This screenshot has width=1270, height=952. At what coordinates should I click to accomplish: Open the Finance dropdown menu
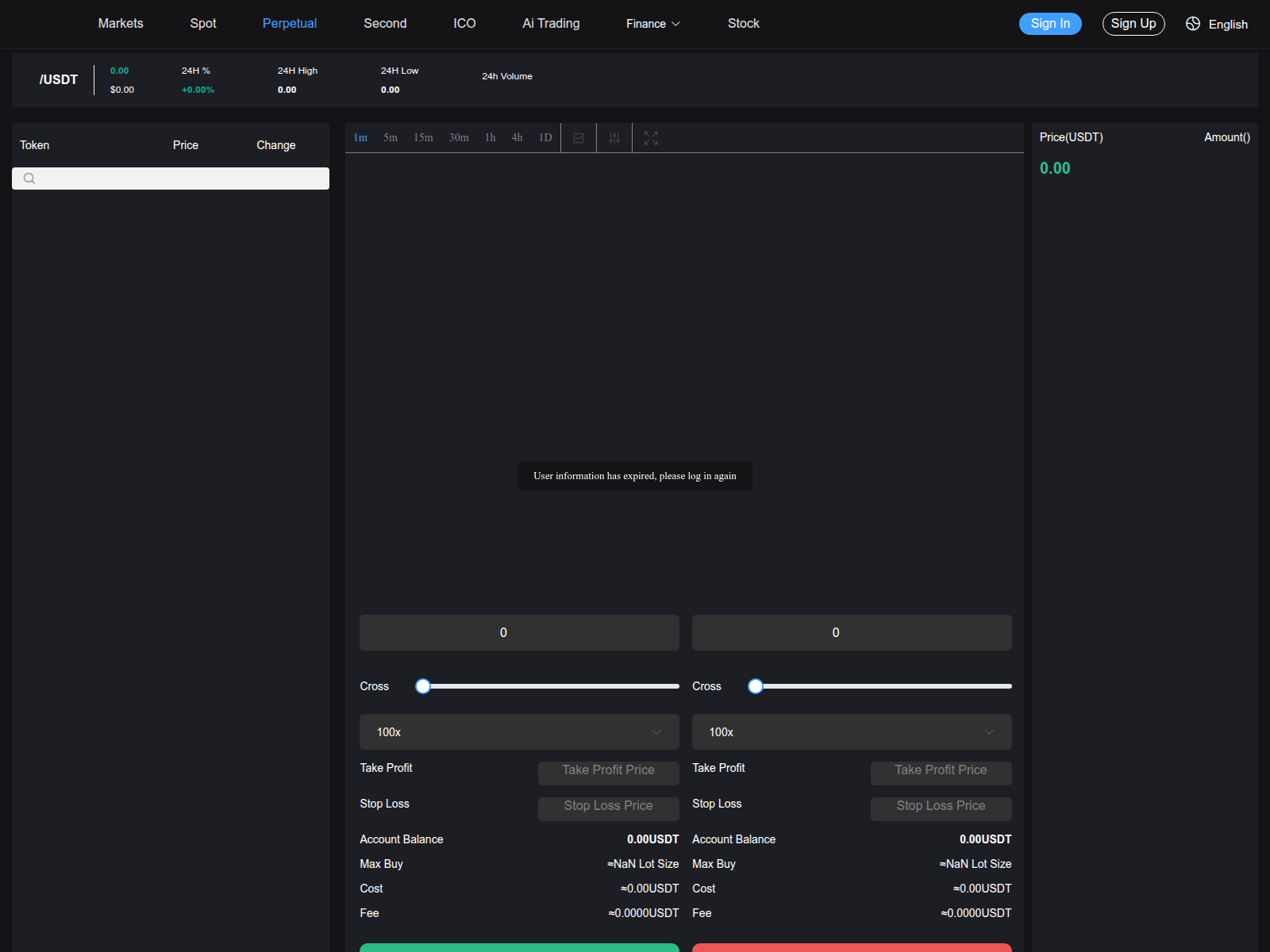(653, 24)
